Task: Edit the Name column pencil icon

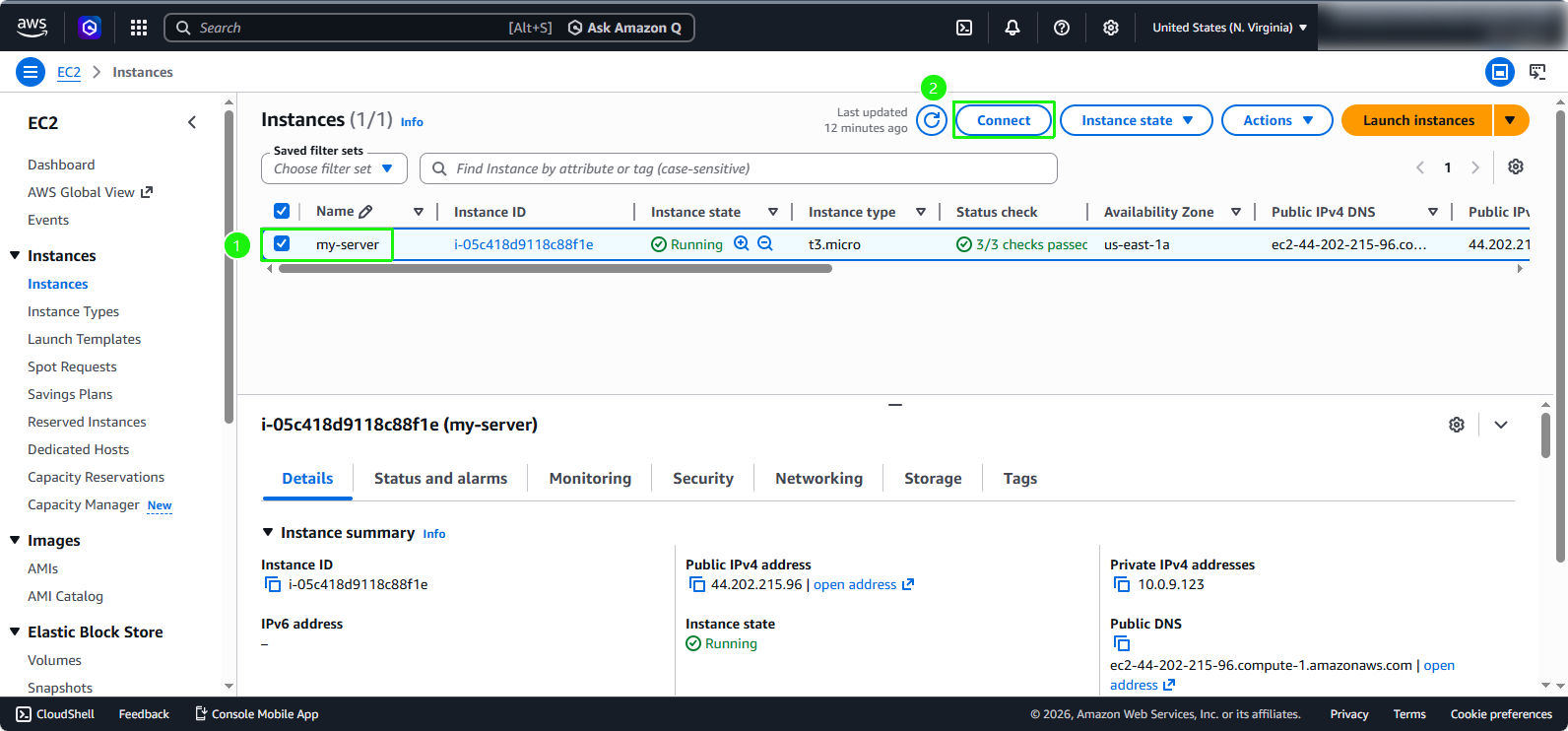Action: tap(365, 212)
